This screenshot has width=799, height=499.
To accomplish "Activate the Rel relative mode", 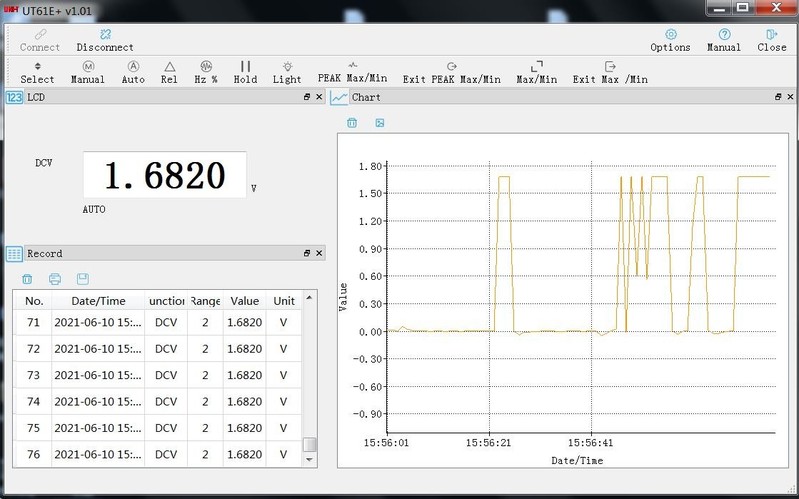I will [169, 72].
